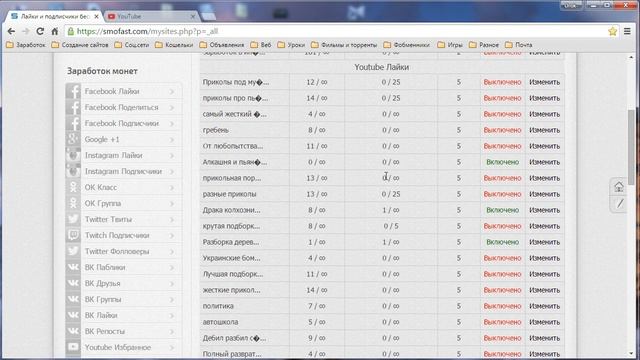This screenshot has width=640, height=360.
Task: Open the Заработок bookmarks folder
Action: click(26, 45)
